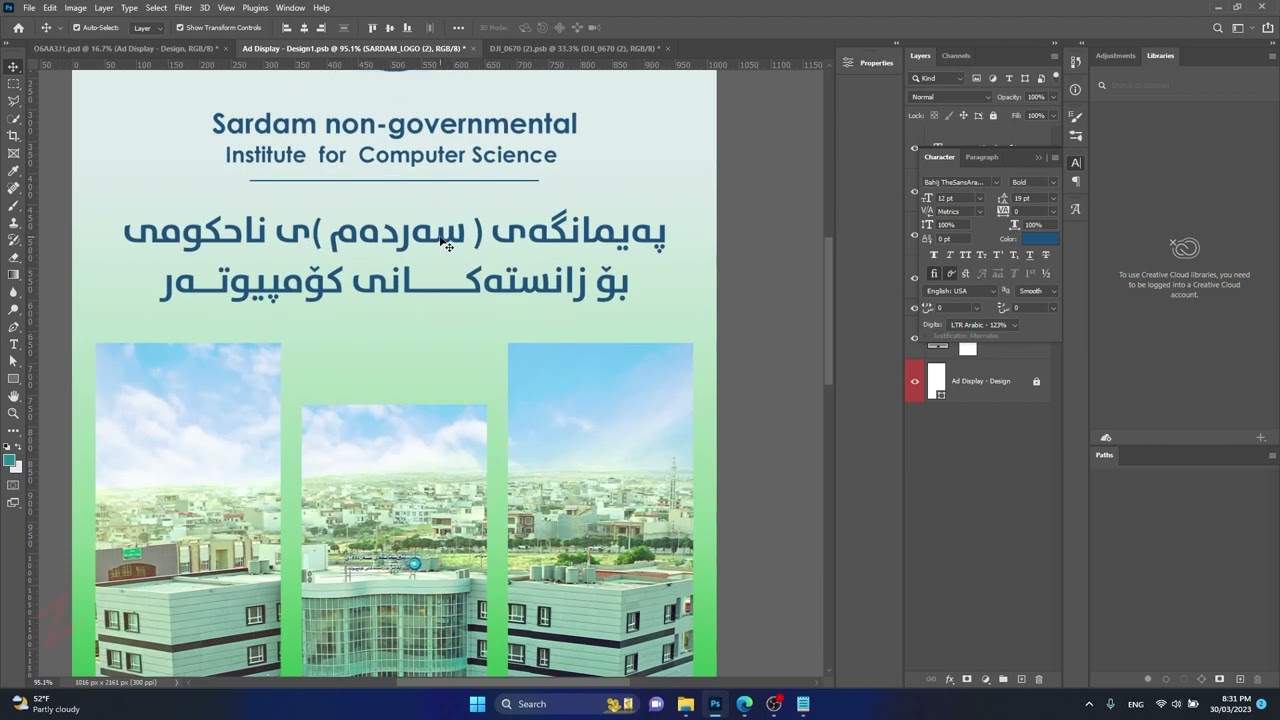Screen dimensions: 1280x720
Task: Select the Rectangular Marquee tool
Action: pyautogui.click(x=13, y=84)
